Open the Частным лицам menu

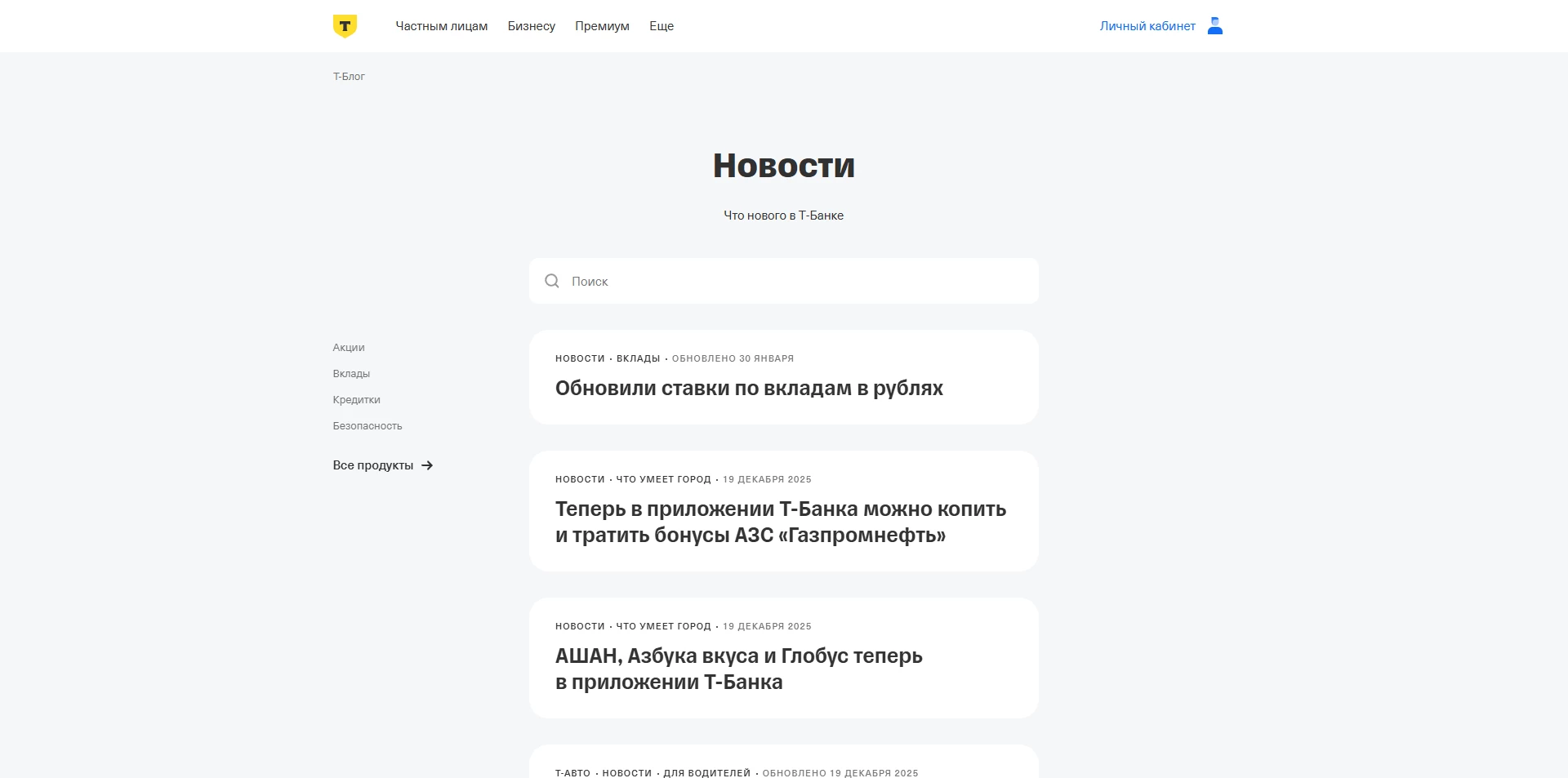coord(442,26)
